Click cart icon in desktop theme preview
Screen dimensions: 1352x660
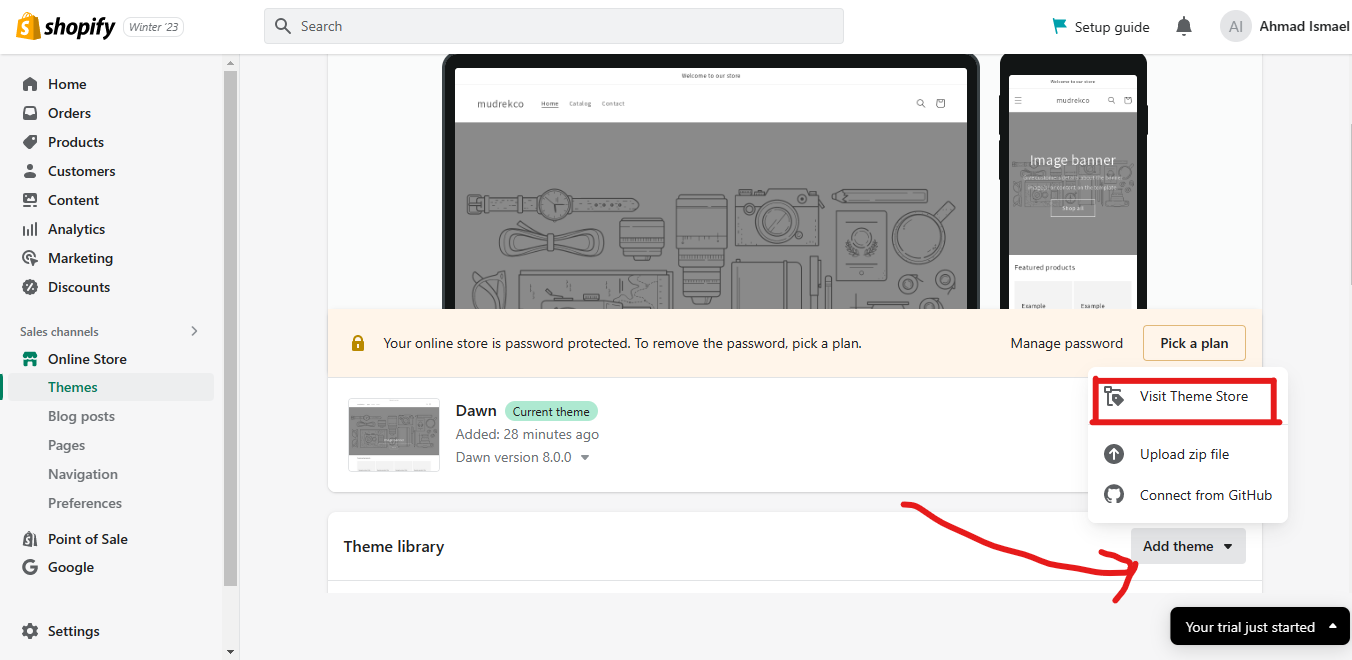(x=940, y=103)
